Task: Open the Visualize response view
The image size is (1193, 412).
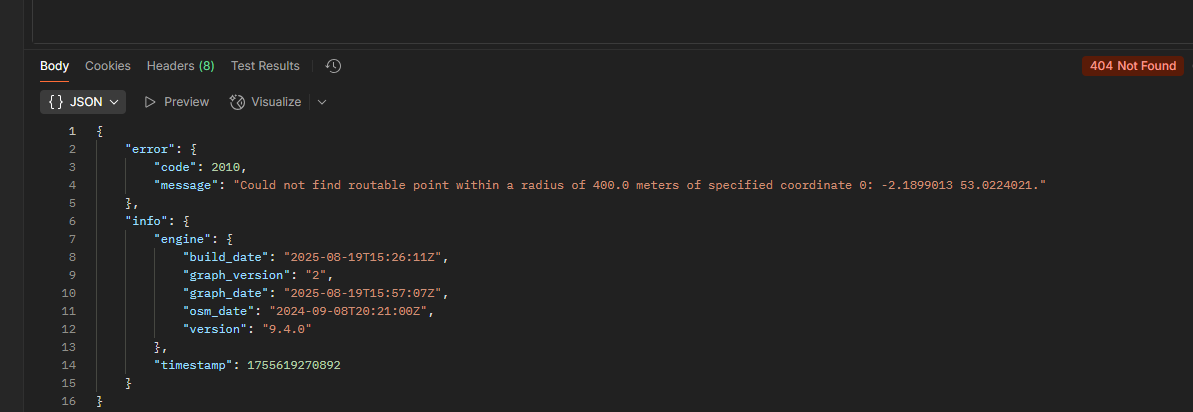Action: (x=265, y=102)
